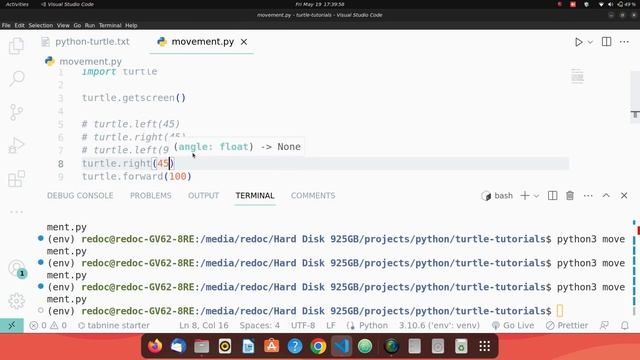Switch to DEBUG CONSOLE panel tab
This screenshot has width=640, height=360.
click(80, 196)
